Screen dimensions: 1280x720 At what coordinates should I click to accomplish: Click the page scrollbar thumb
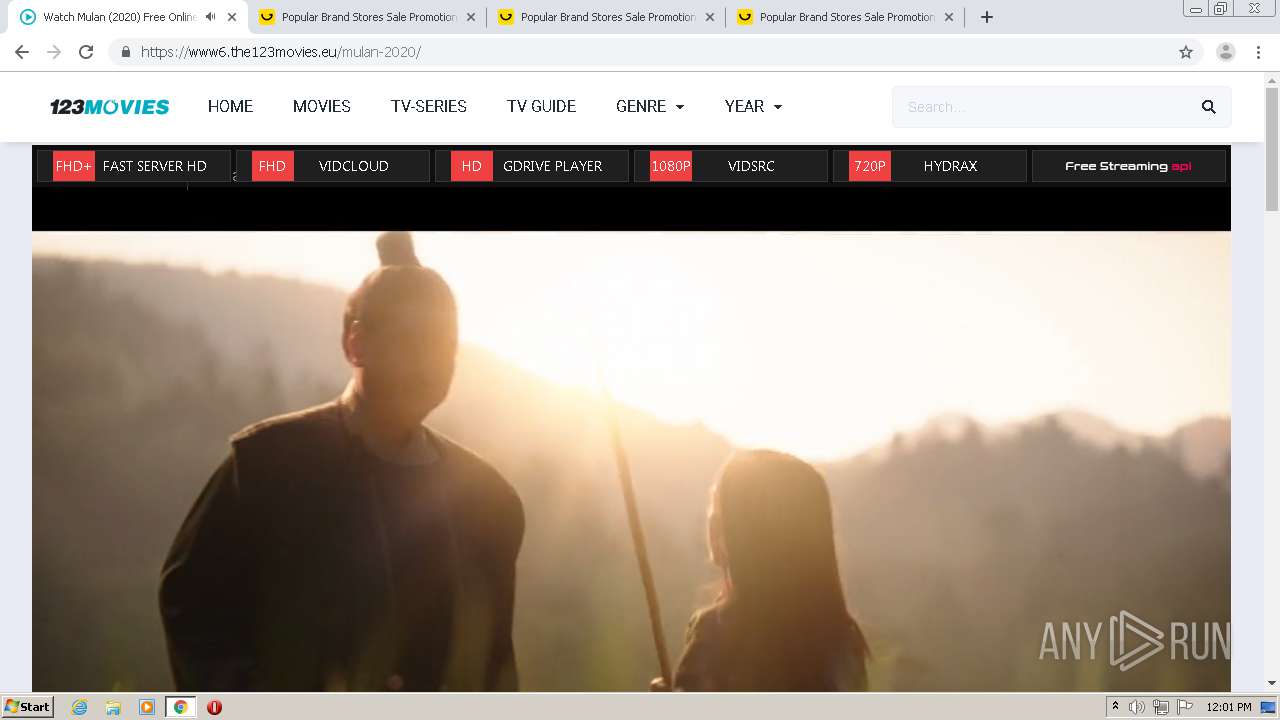[x=1272, y=150]
